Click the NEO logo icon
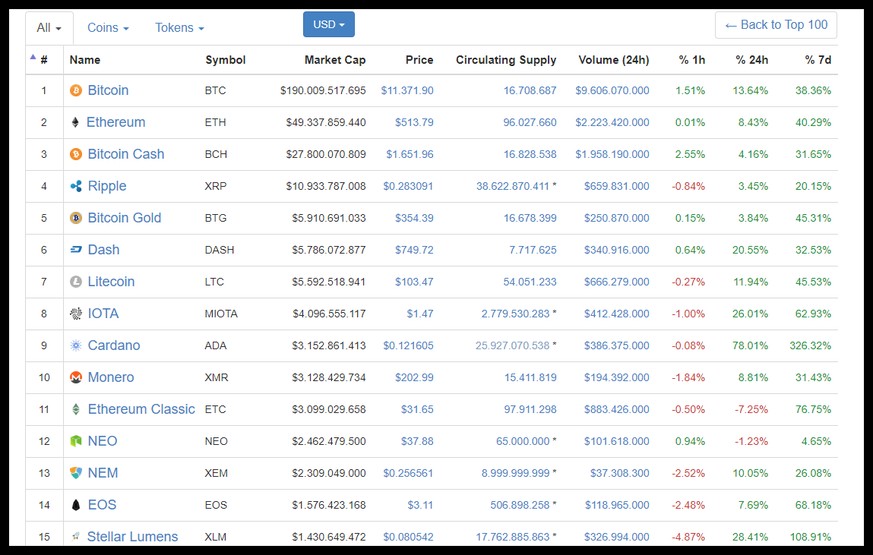The height and width of the screenshot is (555, 873). tap(76, 441)
